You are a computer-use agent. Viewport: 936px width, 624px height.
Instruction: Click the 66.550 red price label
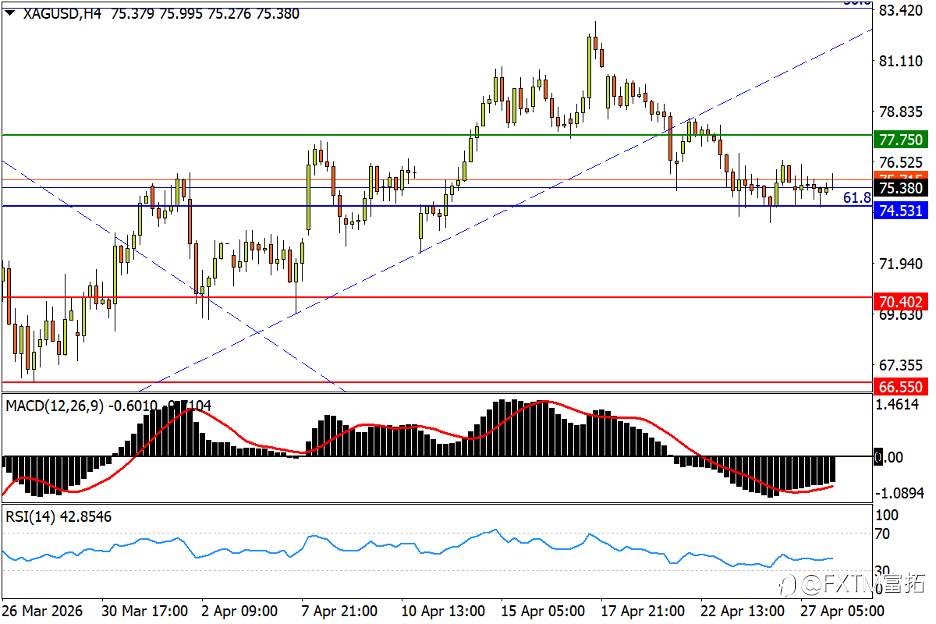[901, 386]
